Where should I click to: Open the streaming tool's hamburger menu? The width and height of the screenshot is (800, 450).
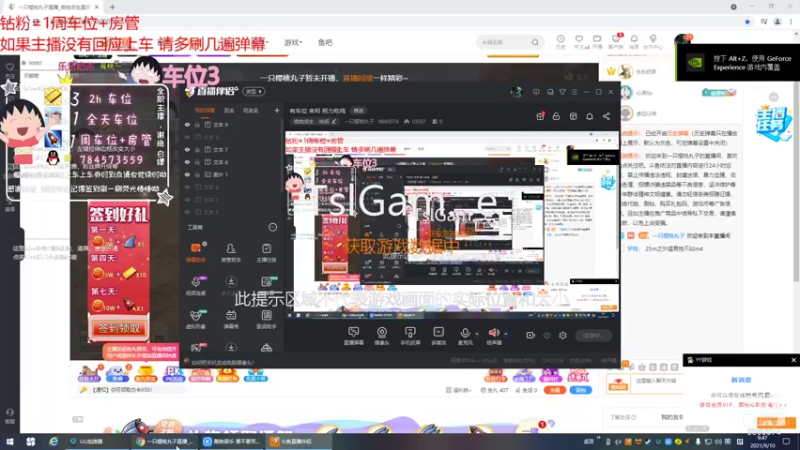point(574,92)
